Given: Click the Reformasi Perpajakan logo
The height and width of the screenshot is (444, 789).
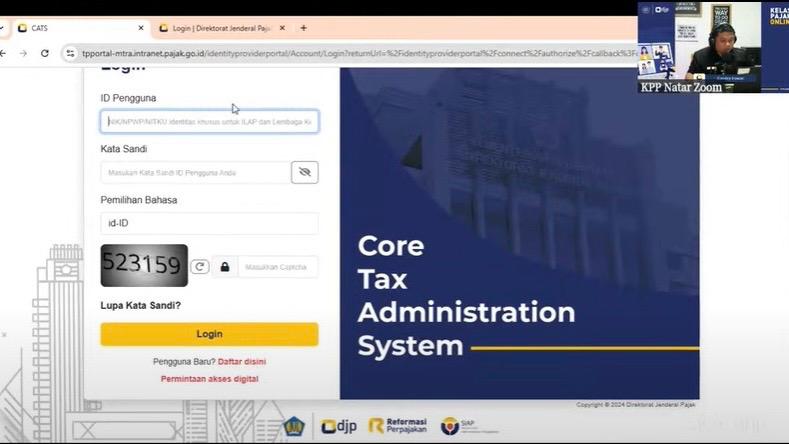Looking at the screenshot, I should coord(398,426).
